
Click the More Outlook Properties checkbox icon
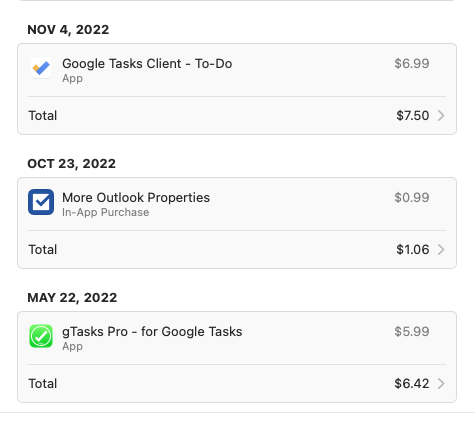pyautogui.click(x=41, y=202)
